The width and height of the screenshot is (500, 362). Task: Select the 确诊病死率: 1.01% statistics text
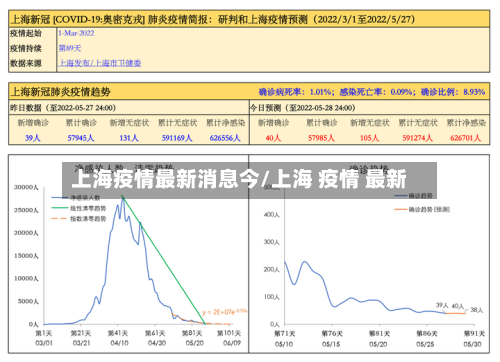pos(296,92)
